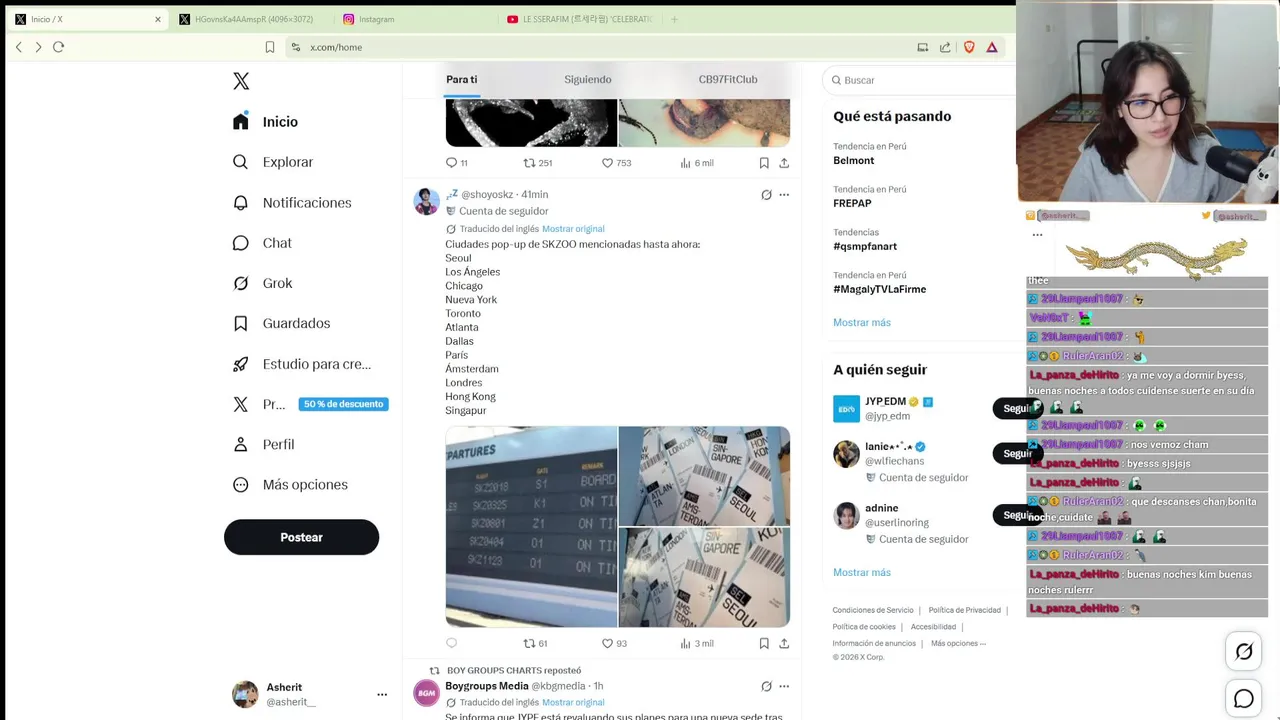Reply to the shoyoskz post
The height and width of the screenshot is (720, 1280).
(x=451, y=643)
